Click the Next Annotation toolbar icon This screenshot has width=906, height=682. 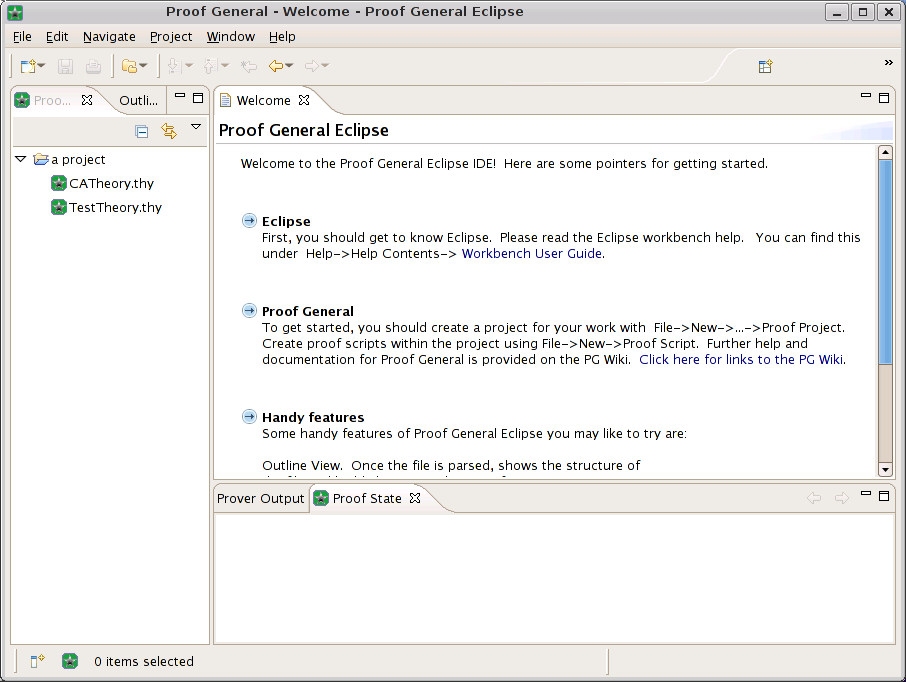[x=173, y=66]
